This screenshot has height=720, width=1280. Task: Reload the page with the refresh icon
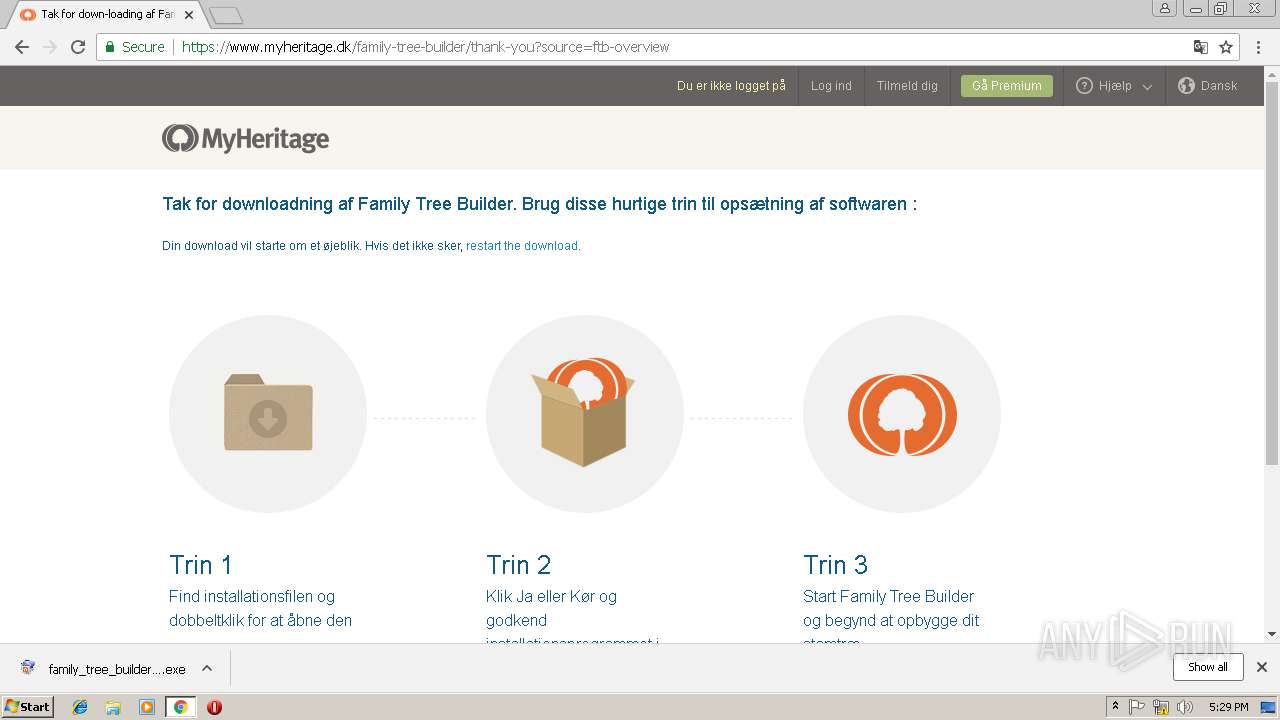pos(78,47)
